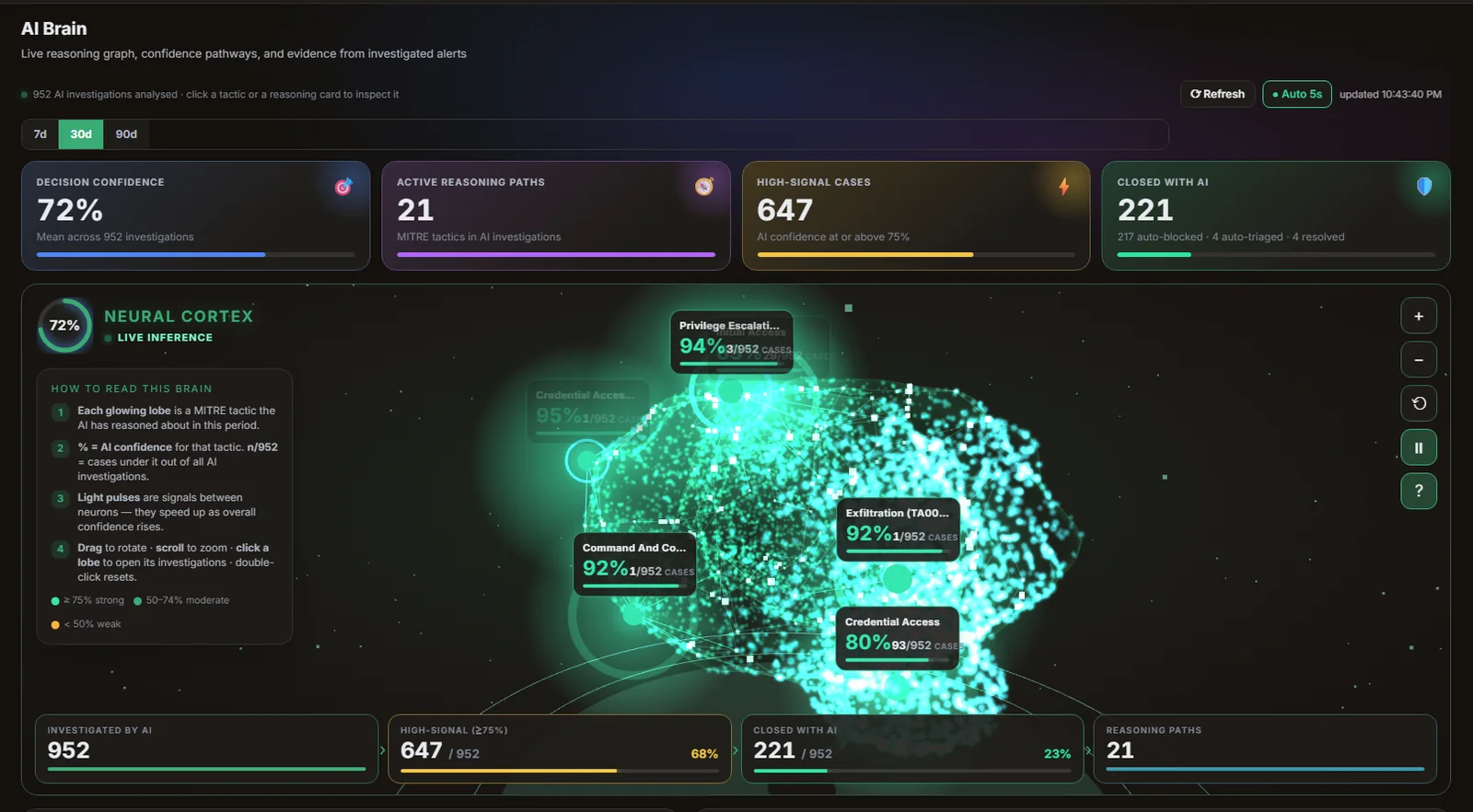
Task: Click the 72% confidence ring gauge
Action: click(x=64, y=325)
